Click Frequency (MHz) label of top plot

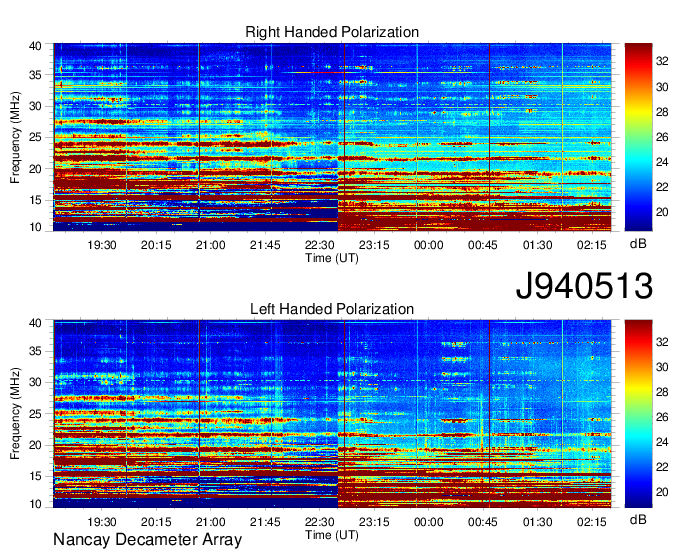pyautogui.click(x=15, y=137)
